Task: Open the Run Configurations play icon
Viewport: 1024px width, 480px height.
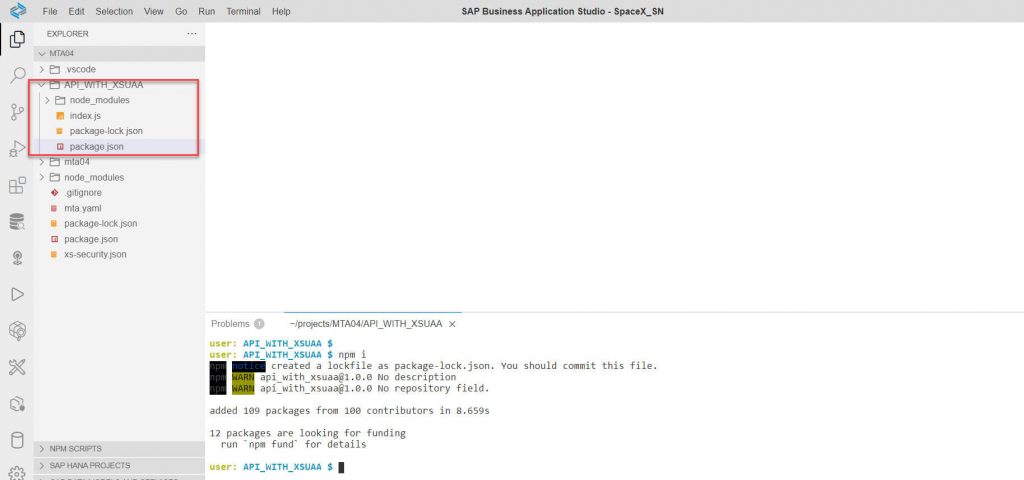Action: (x=18, y=295)
